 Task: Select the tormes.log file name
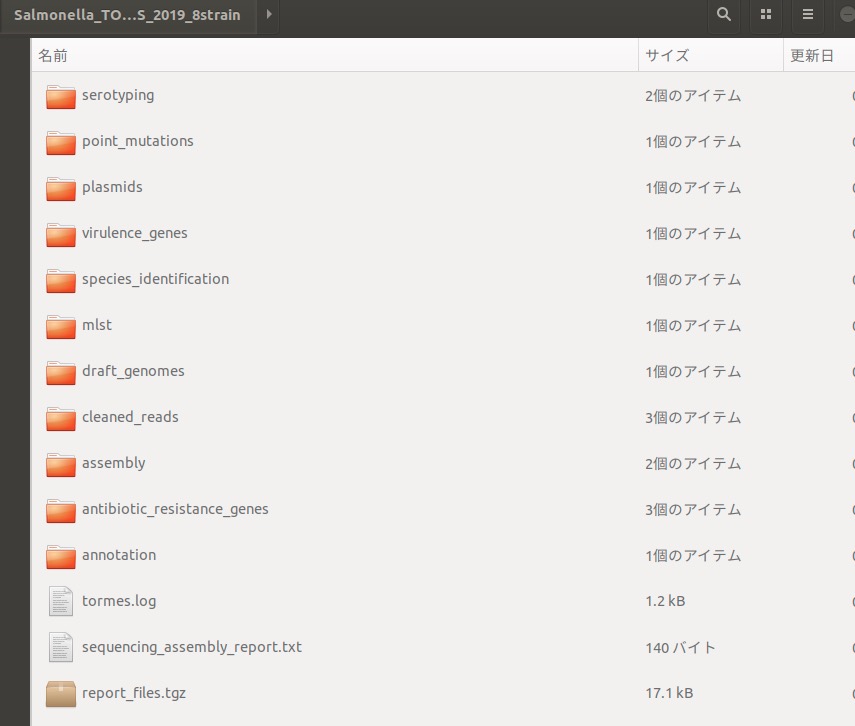coord(119,601)
